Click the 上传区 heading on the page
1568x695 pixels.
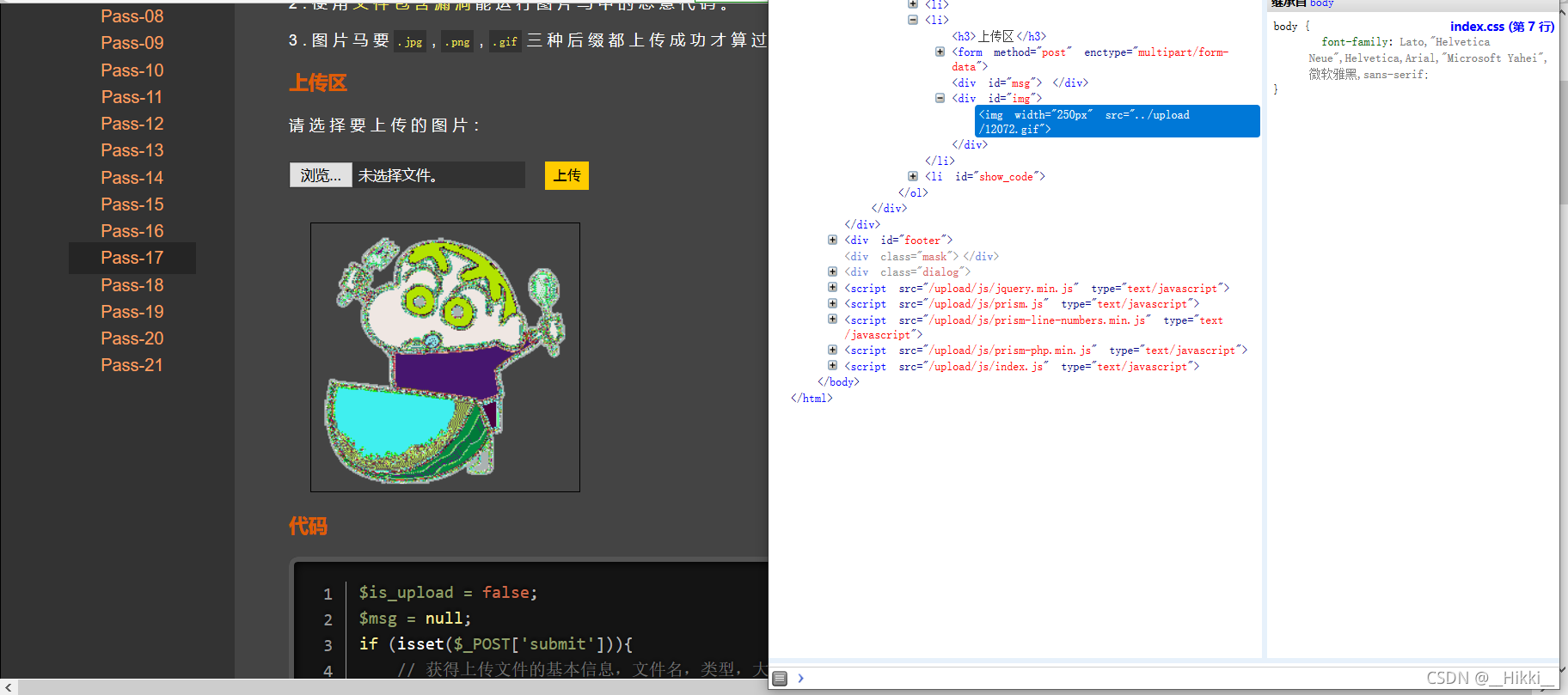pos(318,83)
